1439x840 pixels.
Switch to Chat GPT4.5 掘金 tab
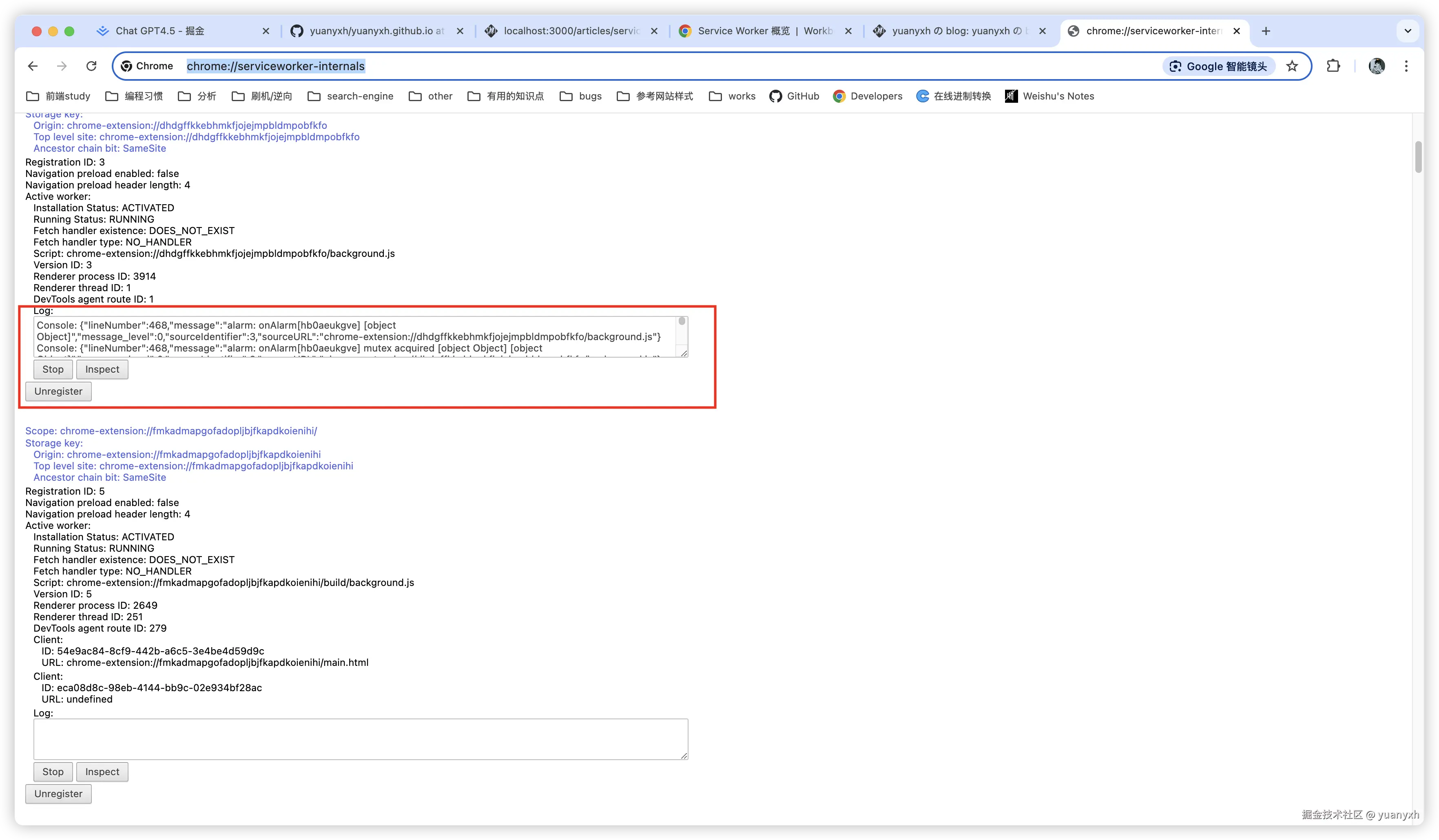160,31
